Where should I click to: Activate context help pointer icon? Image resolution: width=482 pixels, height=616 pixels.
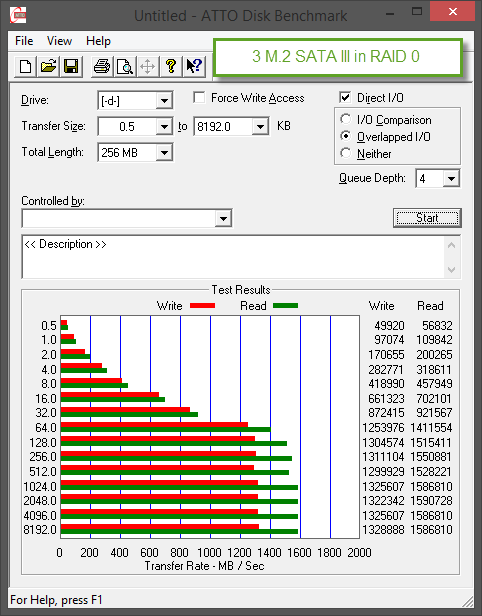tap(194, 66)
